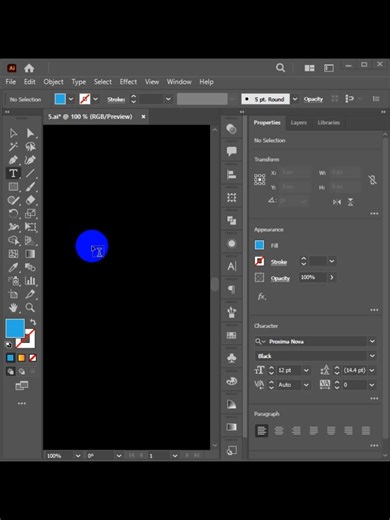Select the Line Segment tool
This screenshot has height=520, width=390.
tap(30, 173)
